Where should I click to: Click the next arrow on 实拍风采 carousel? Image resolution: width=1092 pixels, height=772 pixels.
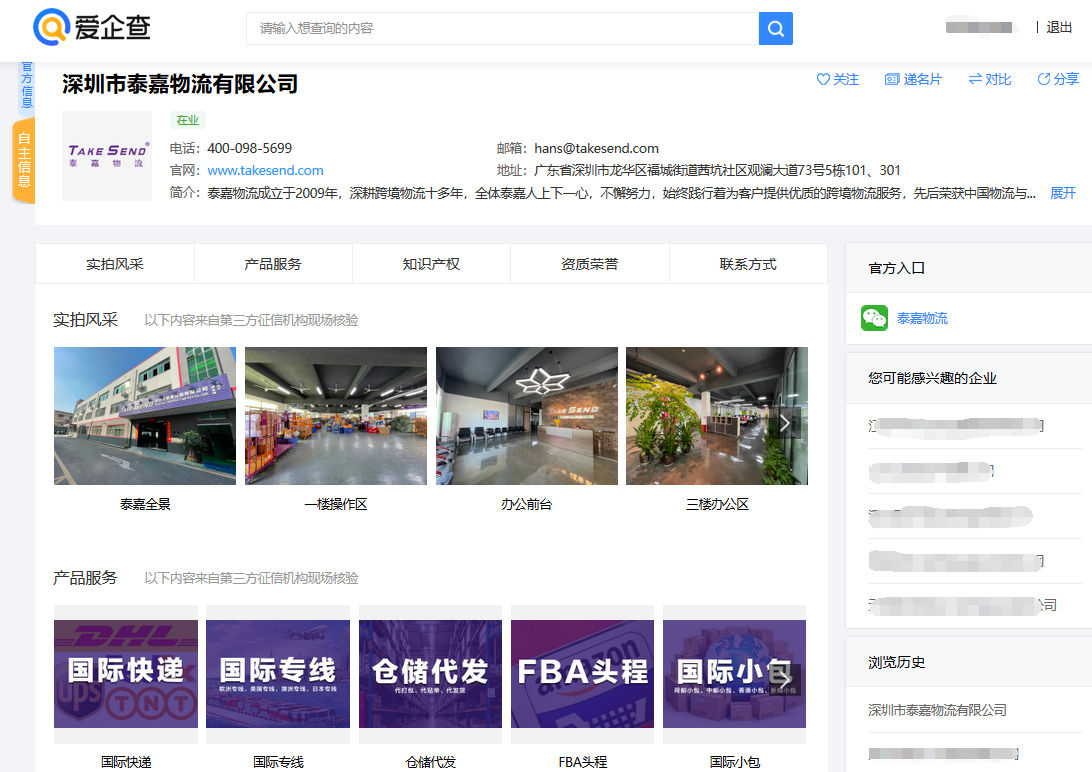(784, 423)
